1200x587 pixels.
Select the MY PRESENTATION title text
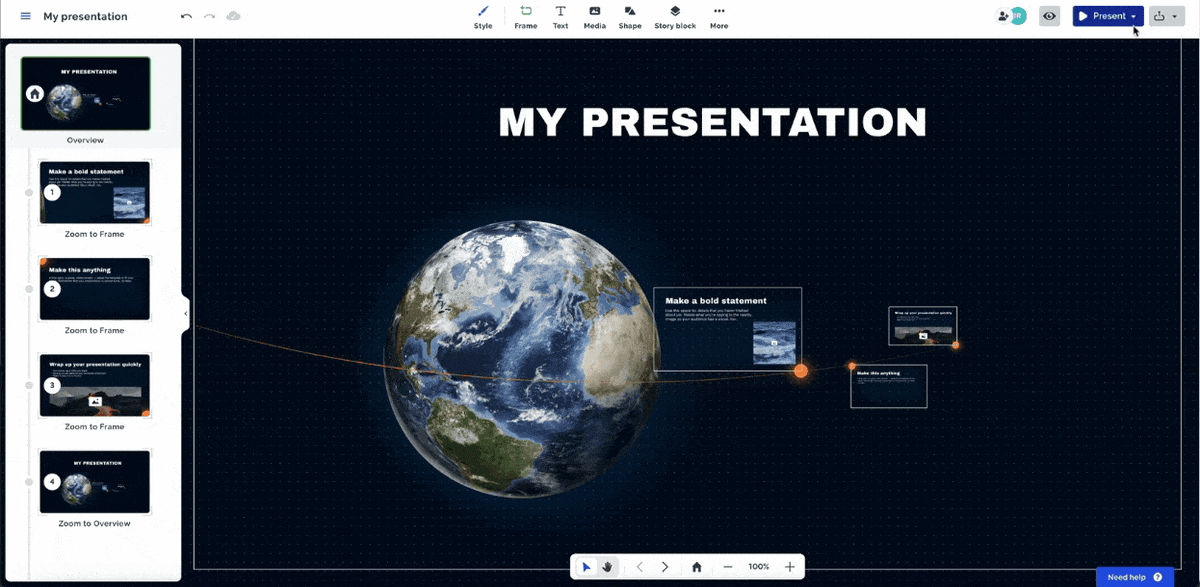[x=712, y=122]
